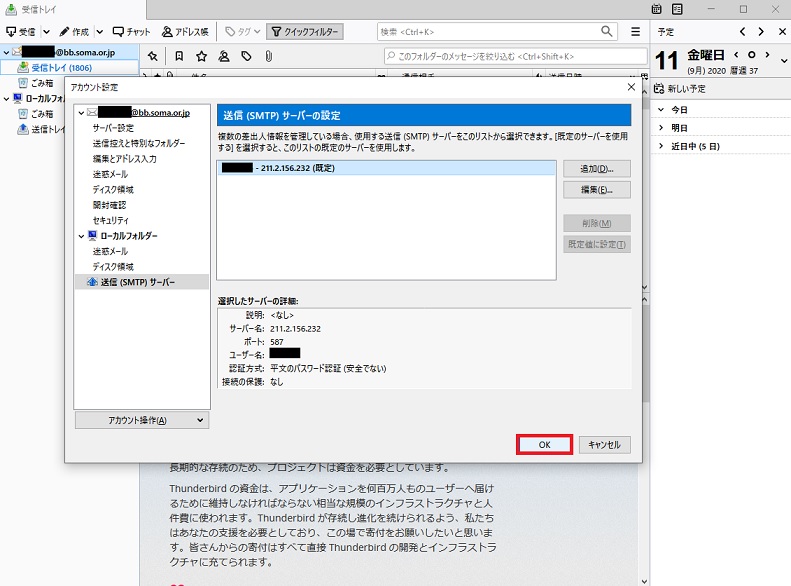This screenshot has width=791, height=586.
Task: Select 編集とアドレス入力 in tree
Action: coord(124,159)
